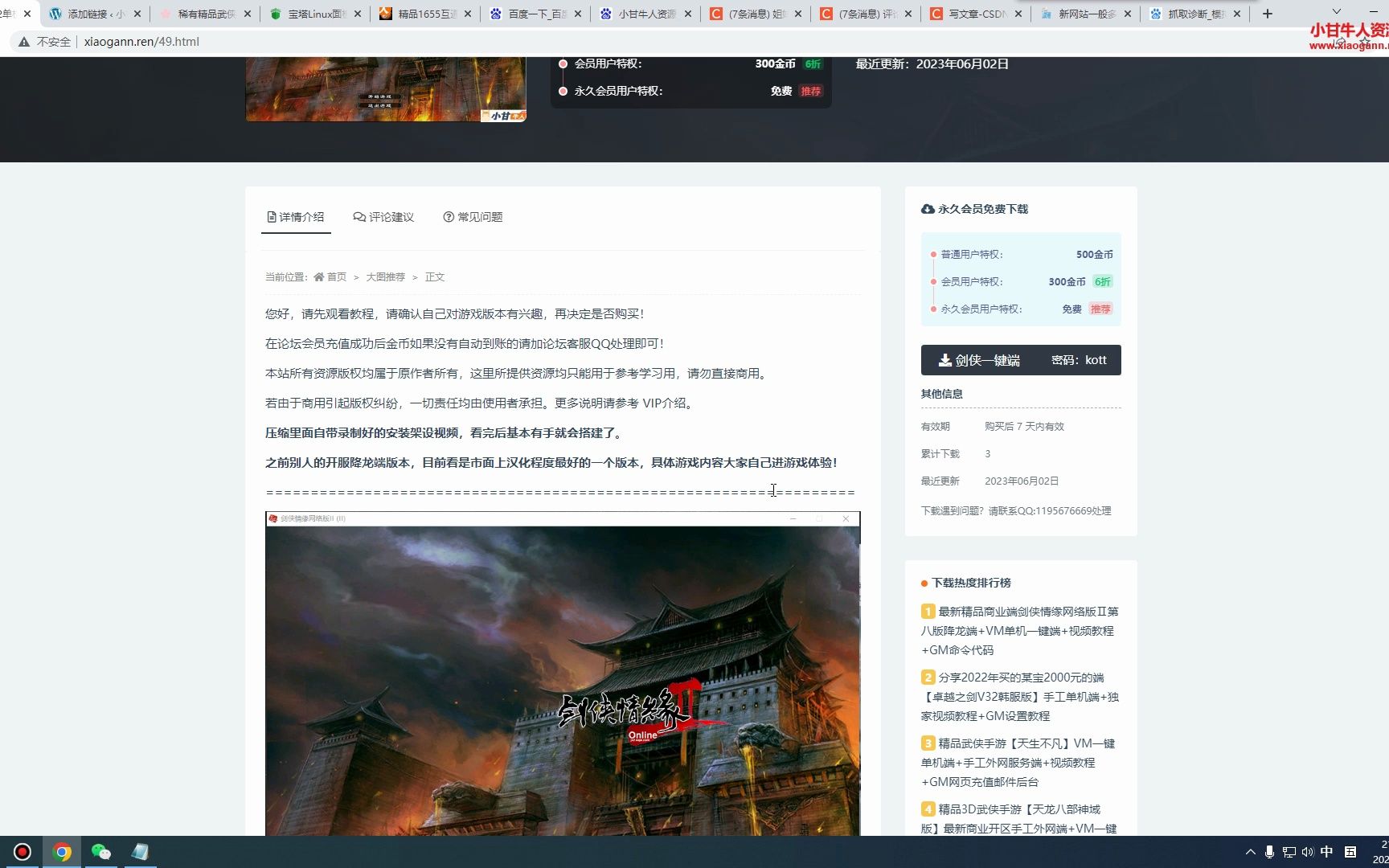Open ranking item 最新精品商业端剑侠情缘网络版
Viewport: 1389px width, 868px height.
click(1019, 631)
